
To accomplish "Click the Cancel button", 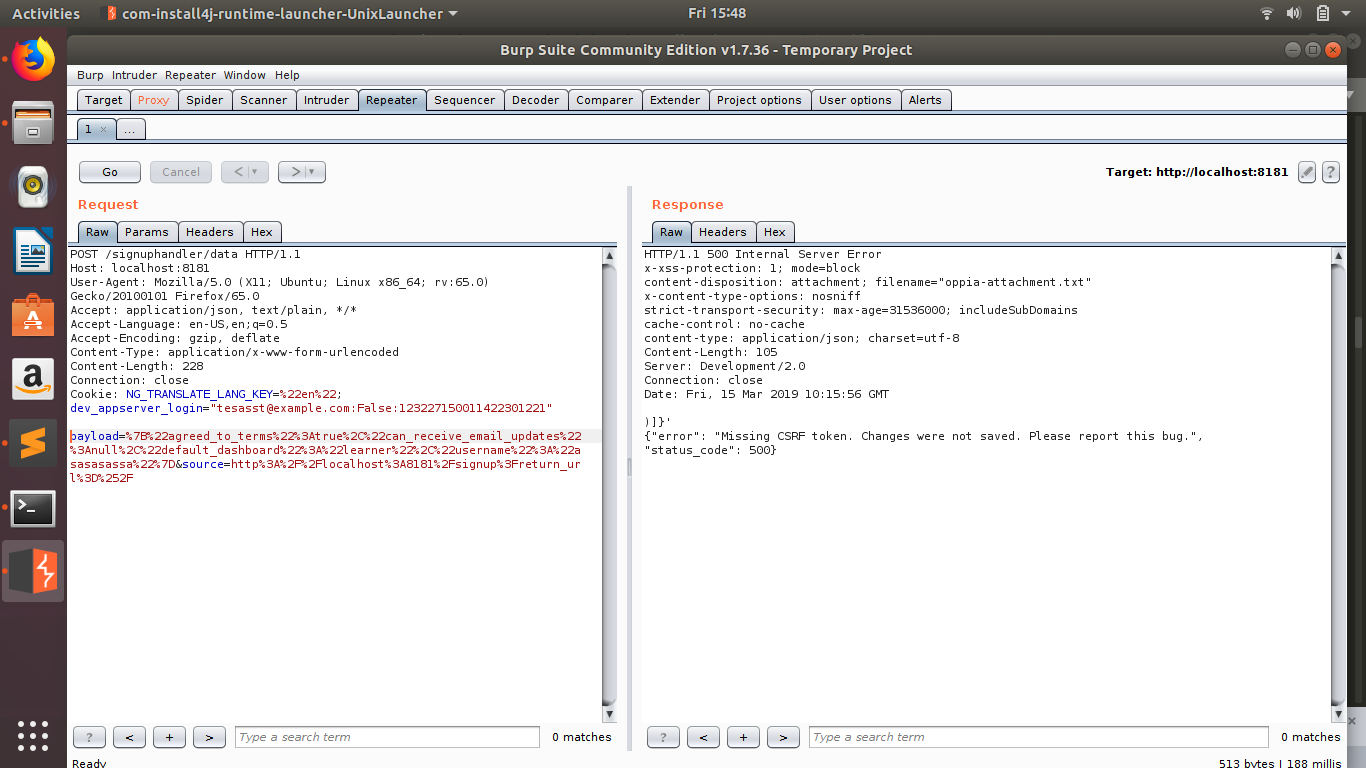I will [181, 172].
